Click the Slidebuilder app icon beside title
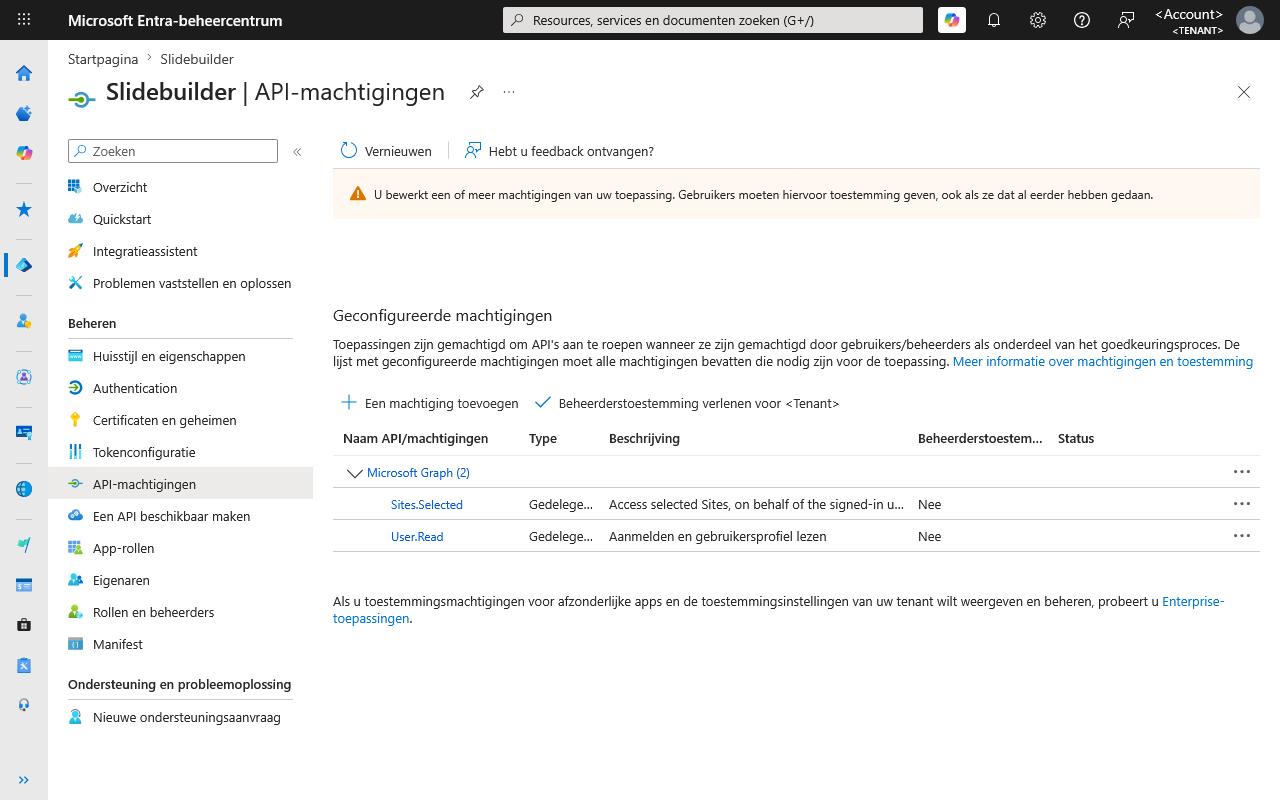Viewport: 1280px width, 800px height. (82, 98)
